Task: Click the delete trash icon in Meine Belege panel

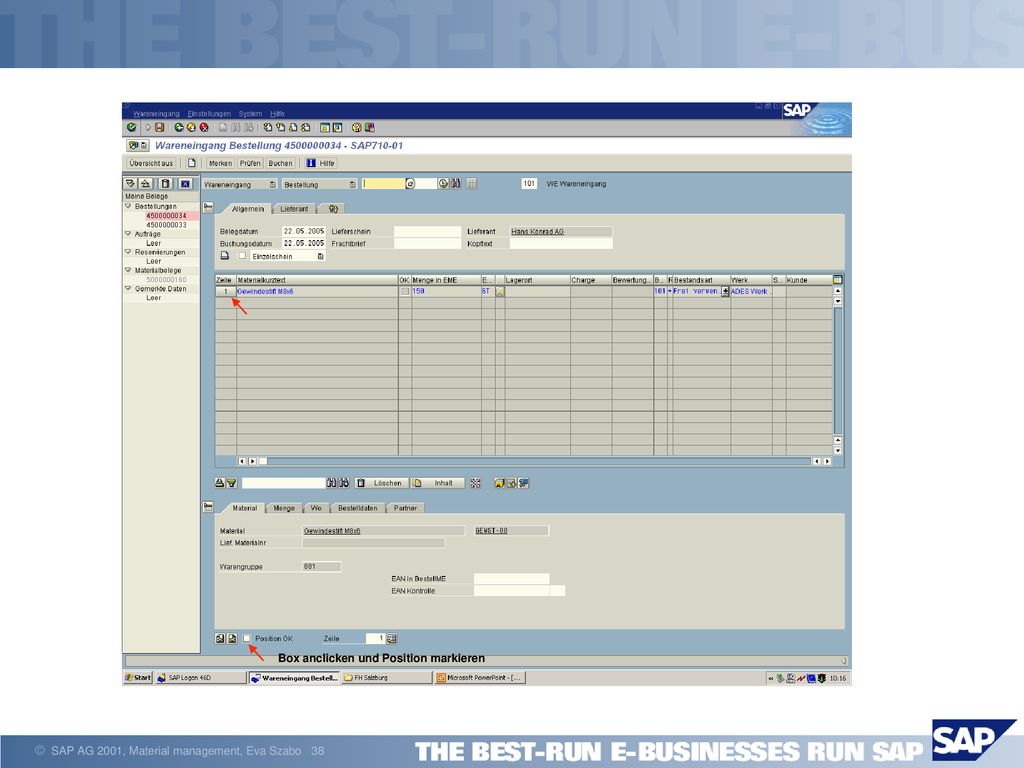Action: pos(165,184)
